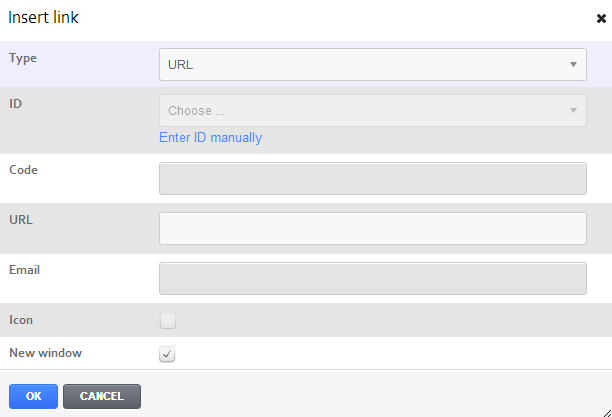
Task: Expand the ID Choose dropdown
Action: click(373, 110)
